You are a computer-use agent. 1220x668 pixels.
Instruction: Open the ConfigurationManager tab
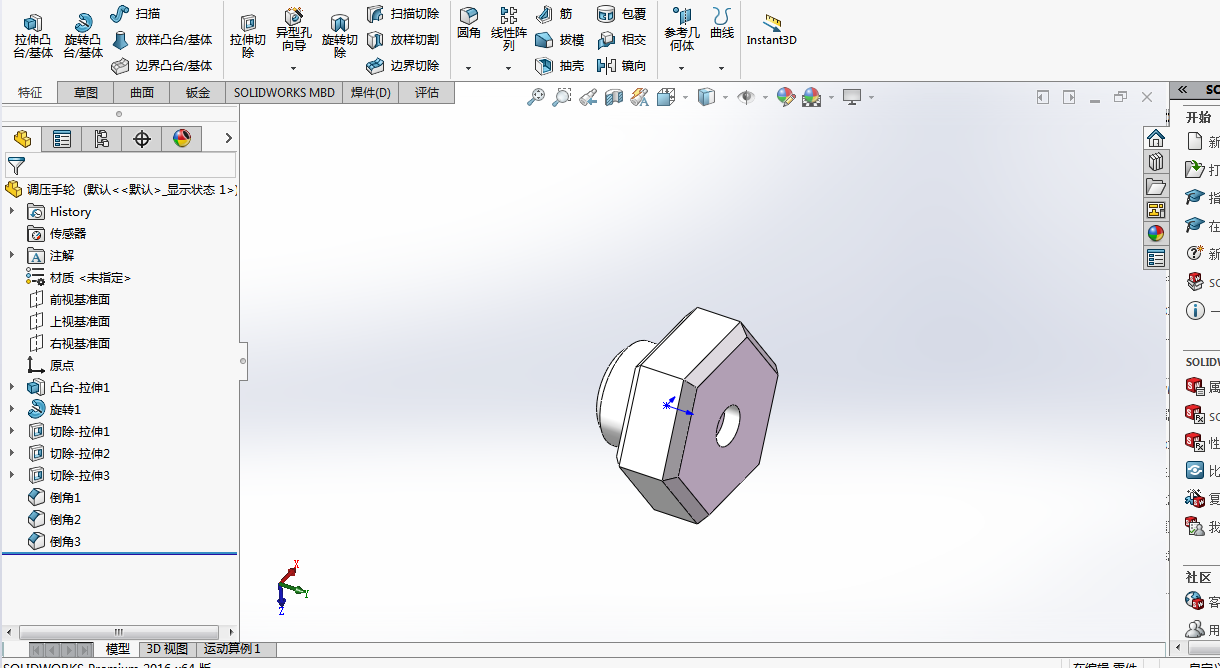[x=102, y=139]
